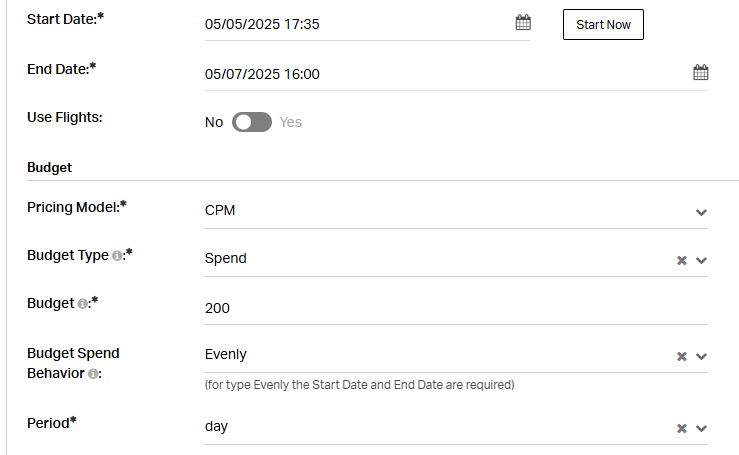Open the Start Date calendar picker icon
Viewport: 739px width, 455px height.
click(523, 22)
